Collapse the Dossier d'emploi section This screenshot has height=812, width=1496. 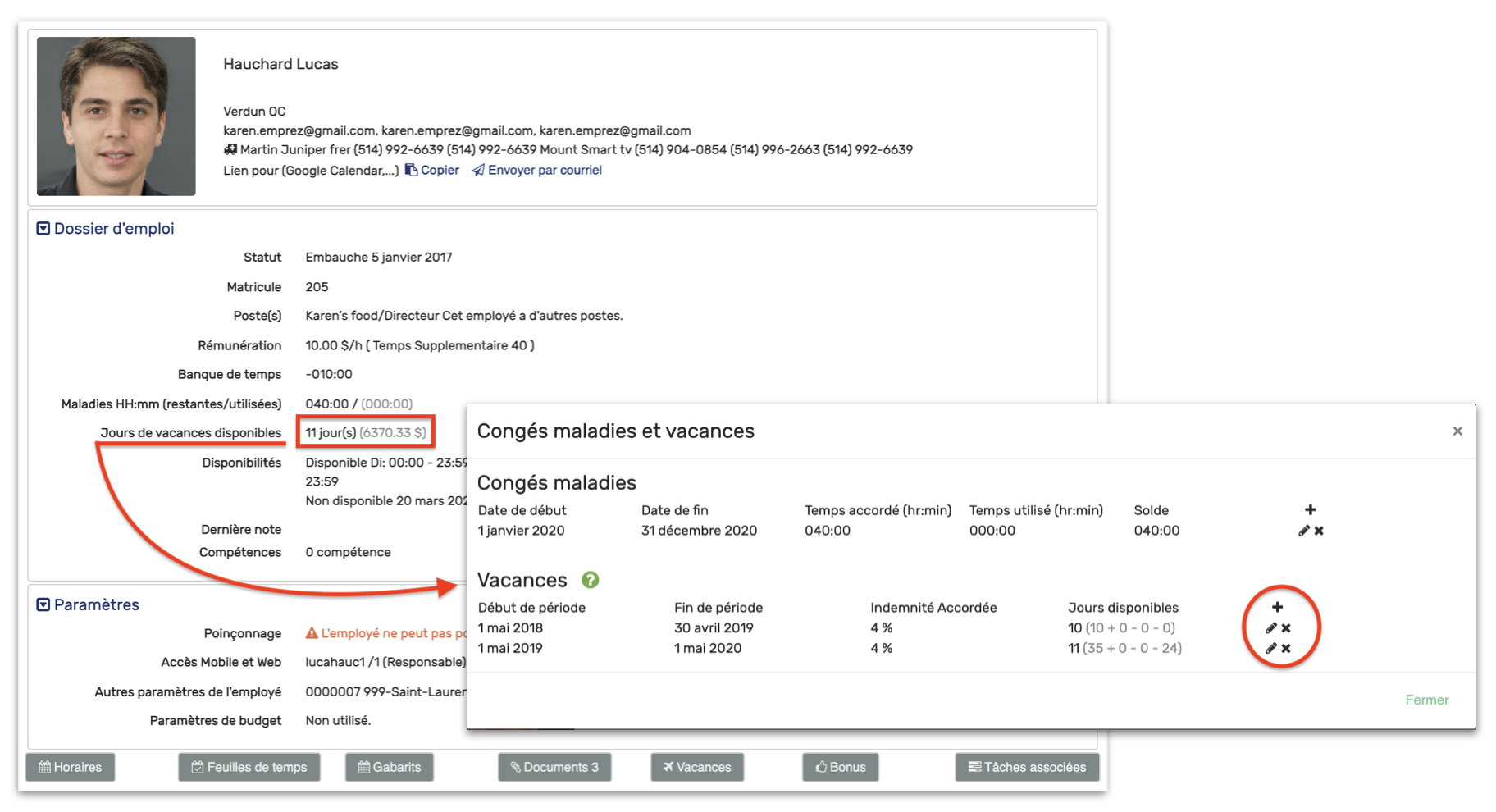(43, 229)
